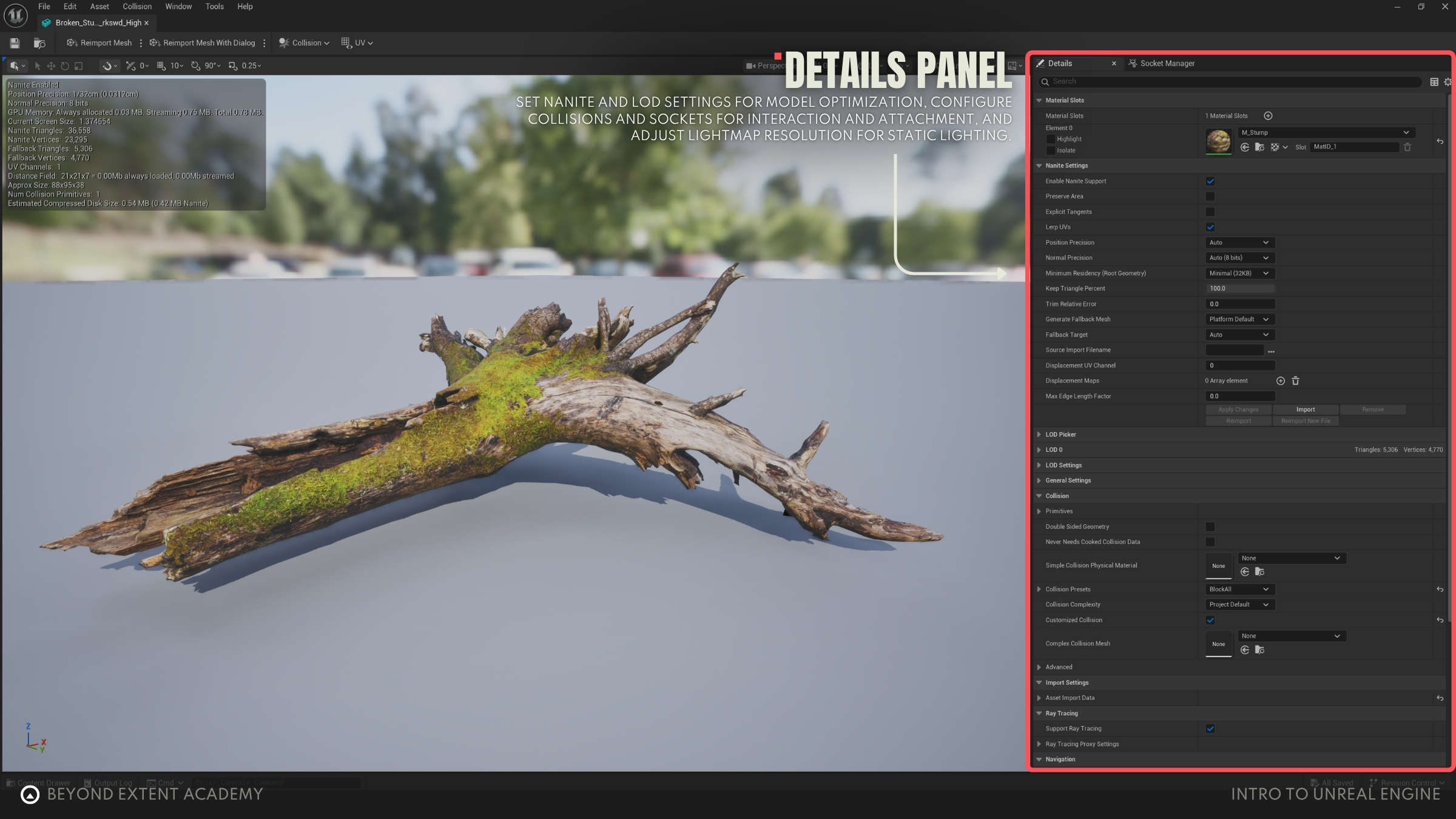Viewport: 1456px width, 819px height.
Task: Click the Save asset icon
Action: 15,43
